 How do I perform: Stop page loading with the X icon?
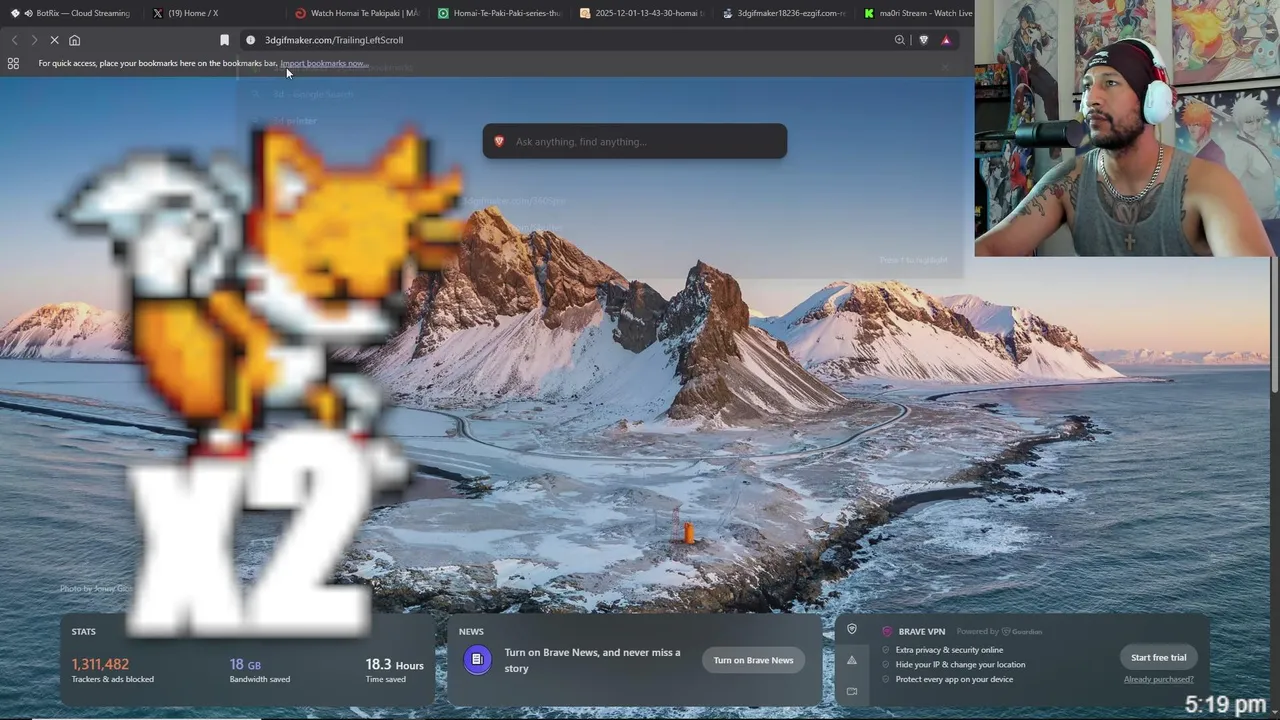tap(54, 40)
